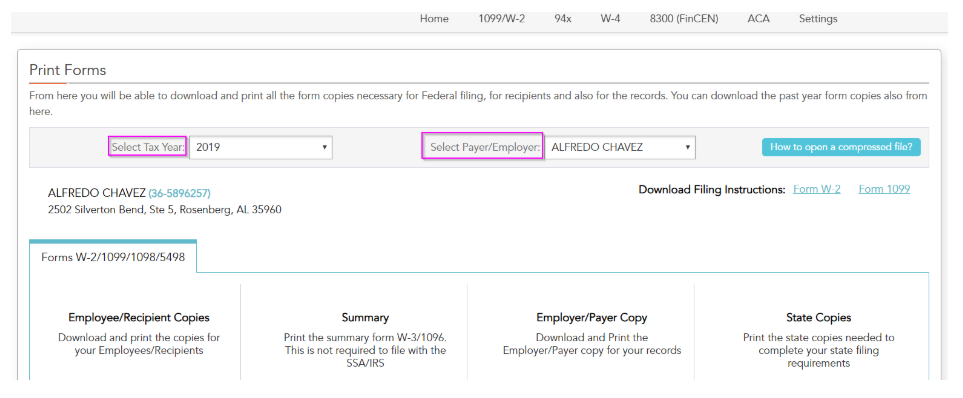
Task: Click the ALFREDO CHAVEZ payer name text
Action: pos(96,193)
